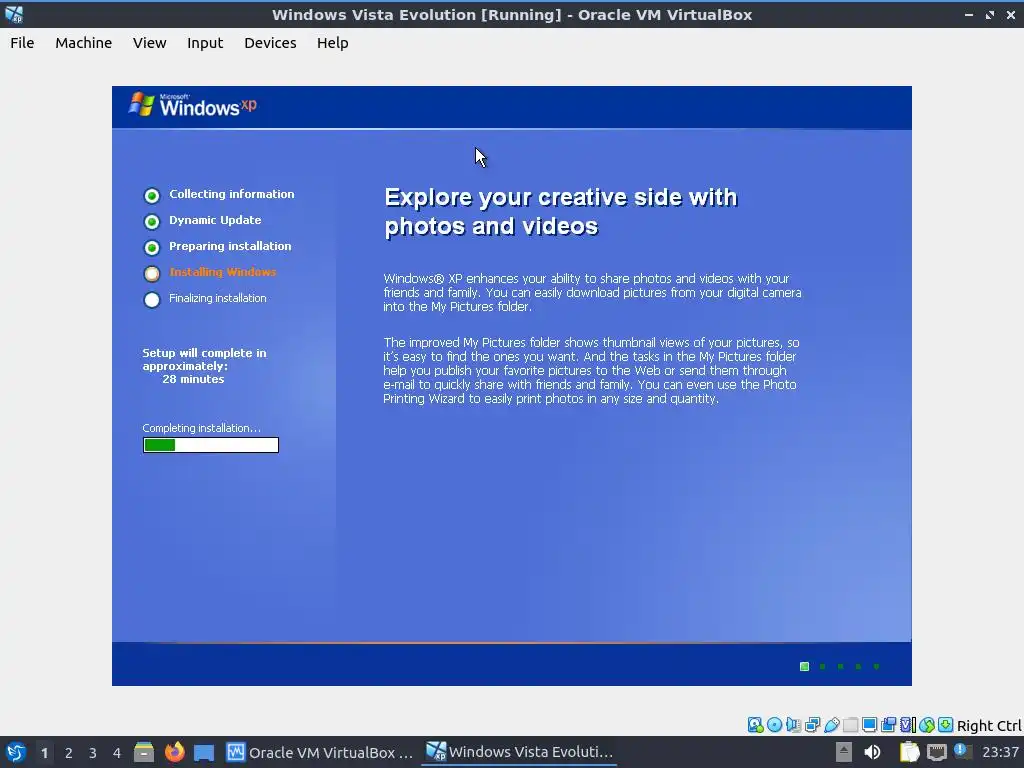Switch to workspace 4
This screenshot has height=768, width=1024.
(117, 753)
